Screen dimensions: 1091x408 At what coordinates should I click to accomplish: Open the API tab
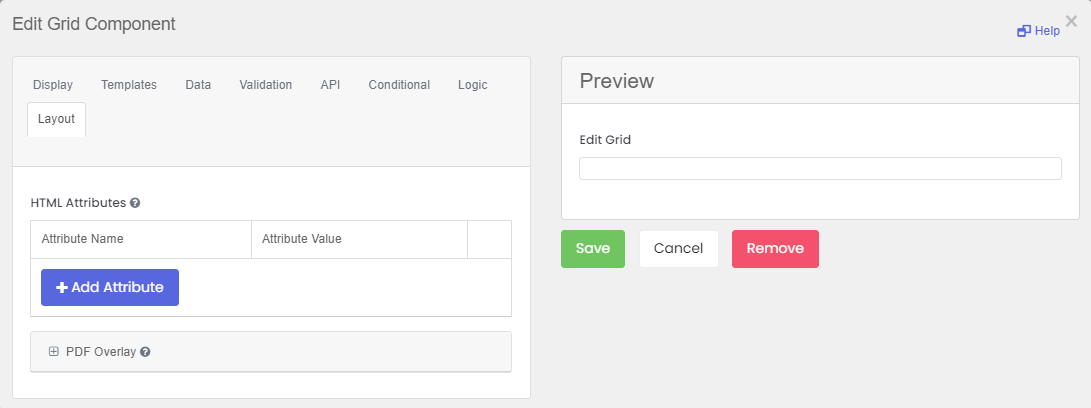pyautogui.click(x=330, y=85)
